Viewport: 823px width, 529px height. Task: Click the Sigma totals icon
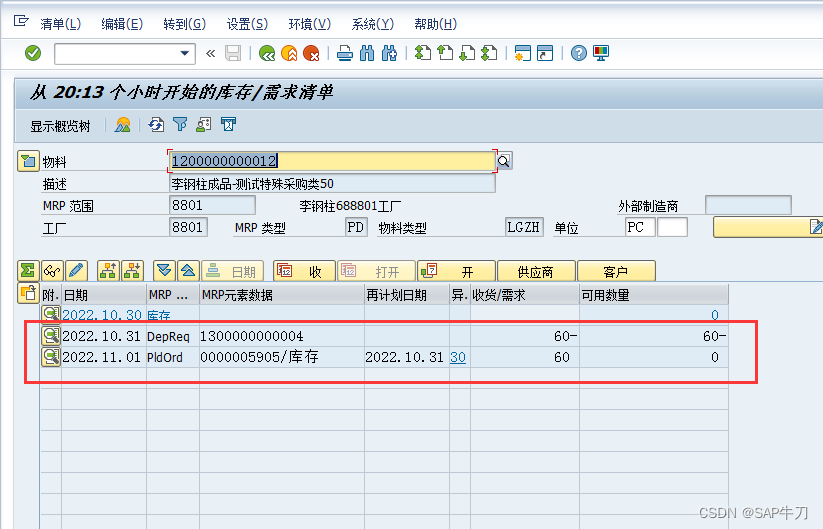click(x=28, y=271)
